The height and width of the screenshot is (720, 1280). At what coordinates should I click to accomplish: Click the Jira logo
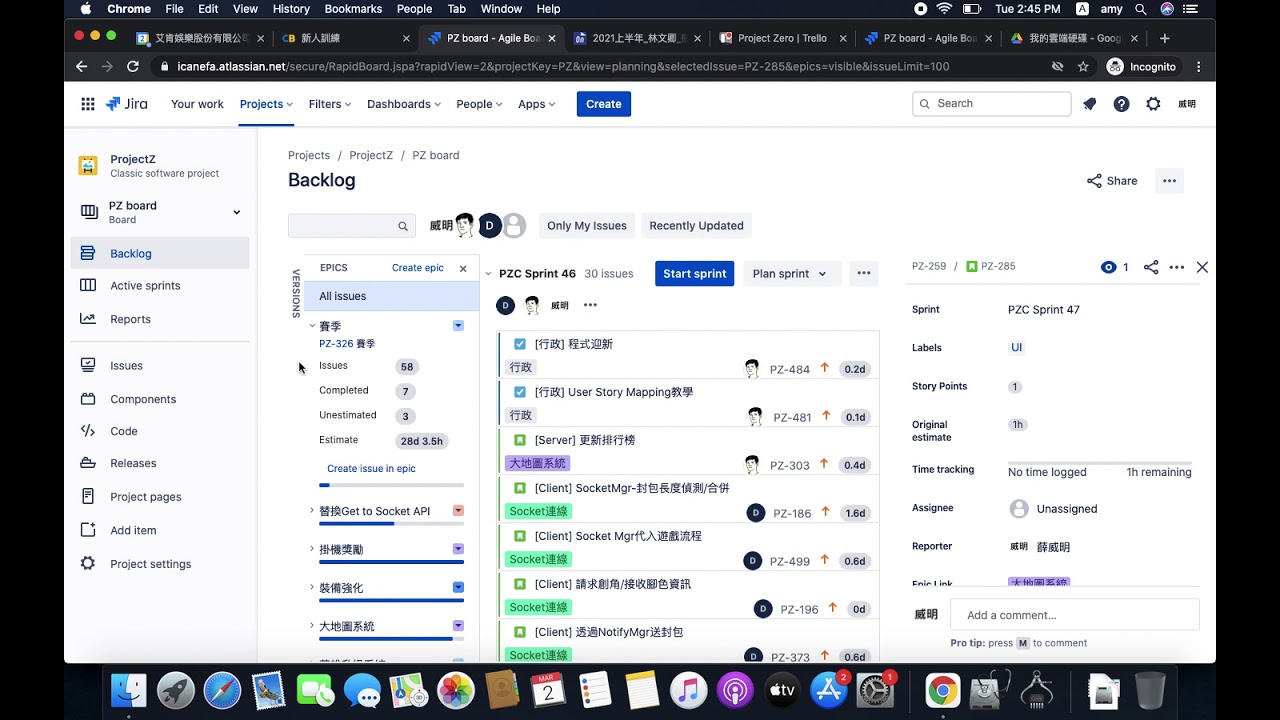point(127,104)
